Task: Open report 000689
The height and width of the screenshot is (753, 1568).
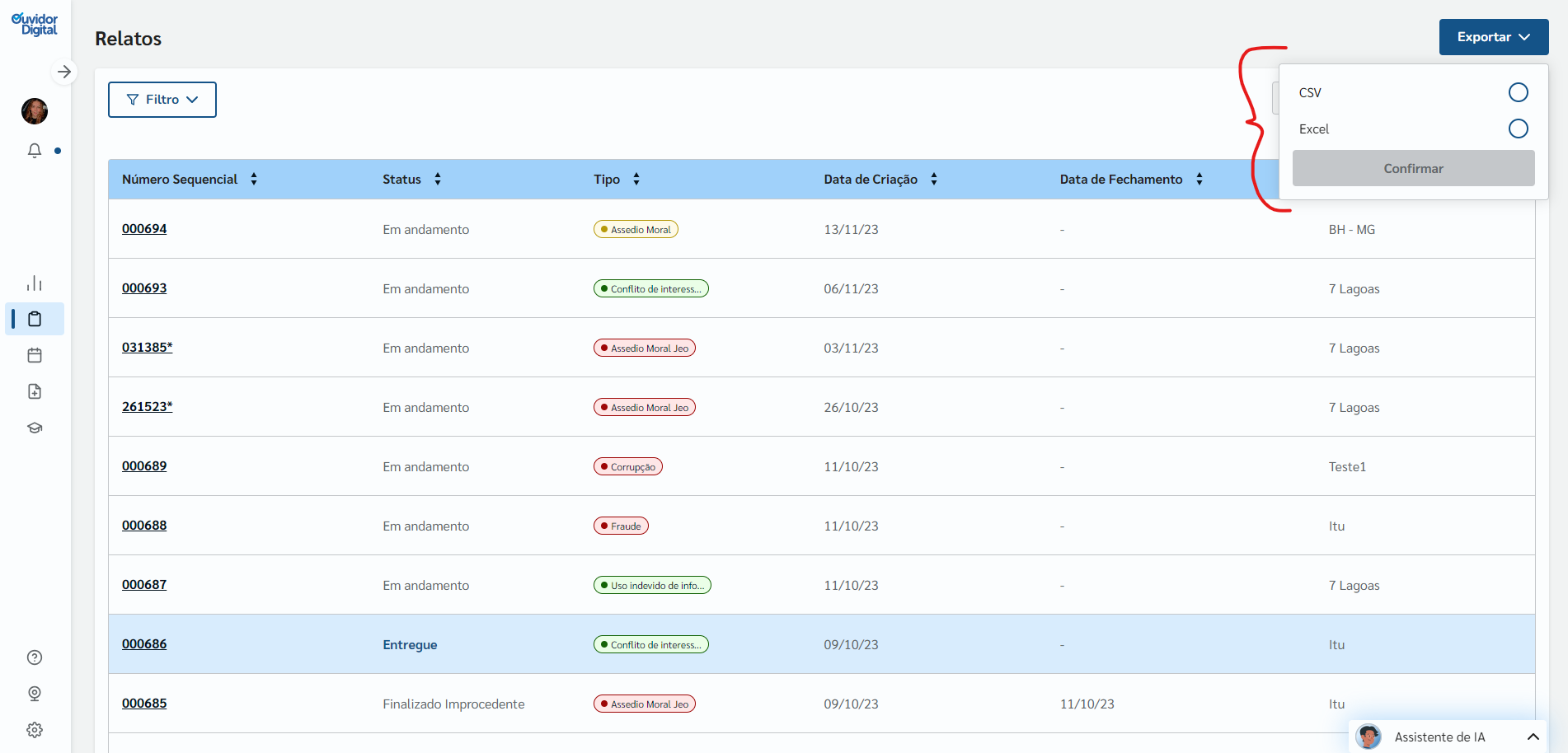Action: click(x=144, y=466)
